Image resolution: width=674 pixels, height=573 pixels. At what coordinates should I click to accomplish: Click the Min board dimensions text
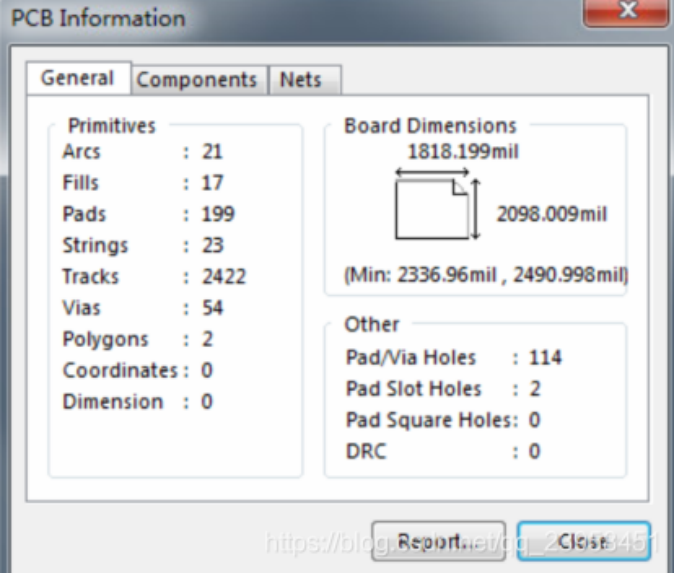click(487, 274)
